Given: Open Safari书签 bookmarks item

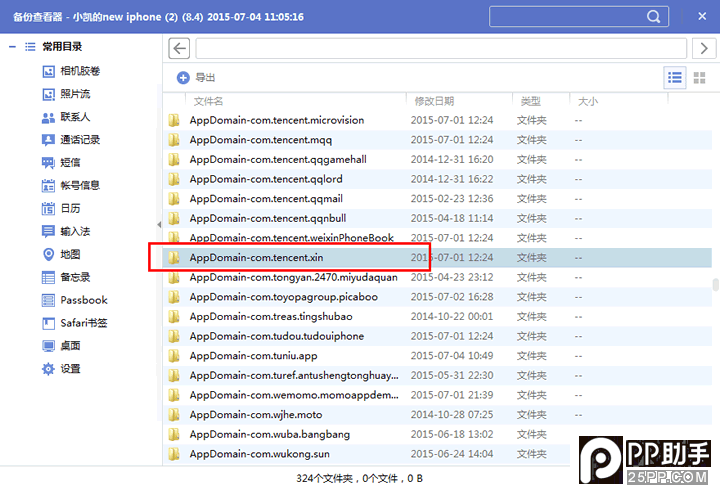Looking at the screenshot, I should coord(75,323).
